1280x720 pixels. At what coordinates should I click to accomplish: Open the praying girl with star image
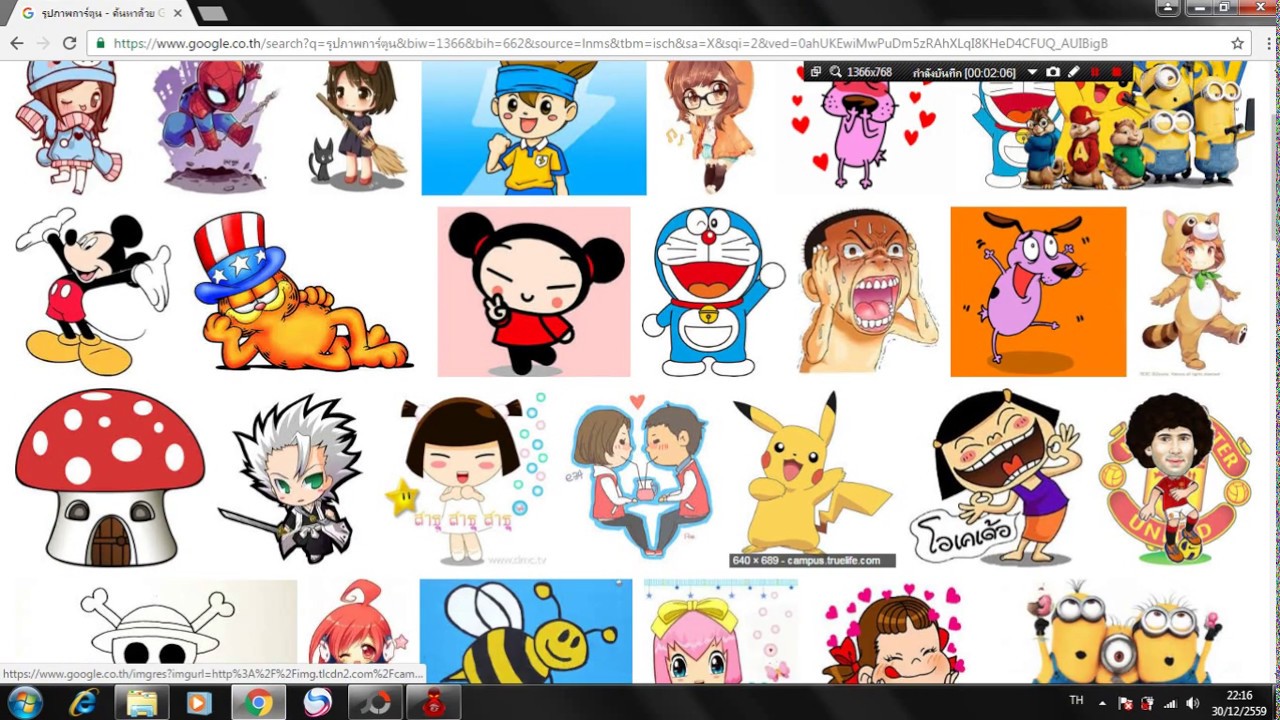click(x=468, y=478)
